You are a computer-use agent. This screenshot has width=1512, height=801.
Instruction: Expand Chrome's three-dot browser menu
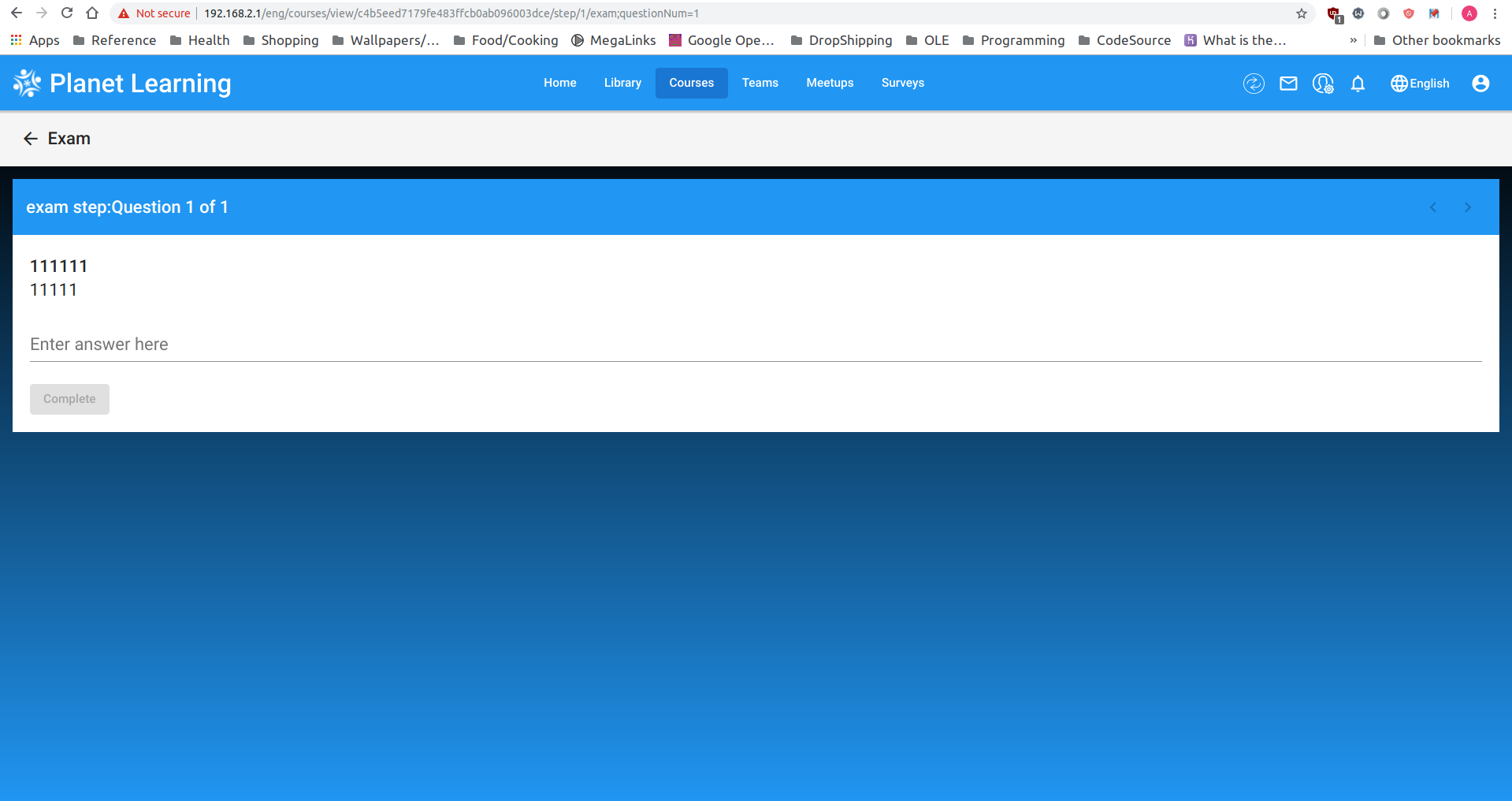(x=1495, y=13)
